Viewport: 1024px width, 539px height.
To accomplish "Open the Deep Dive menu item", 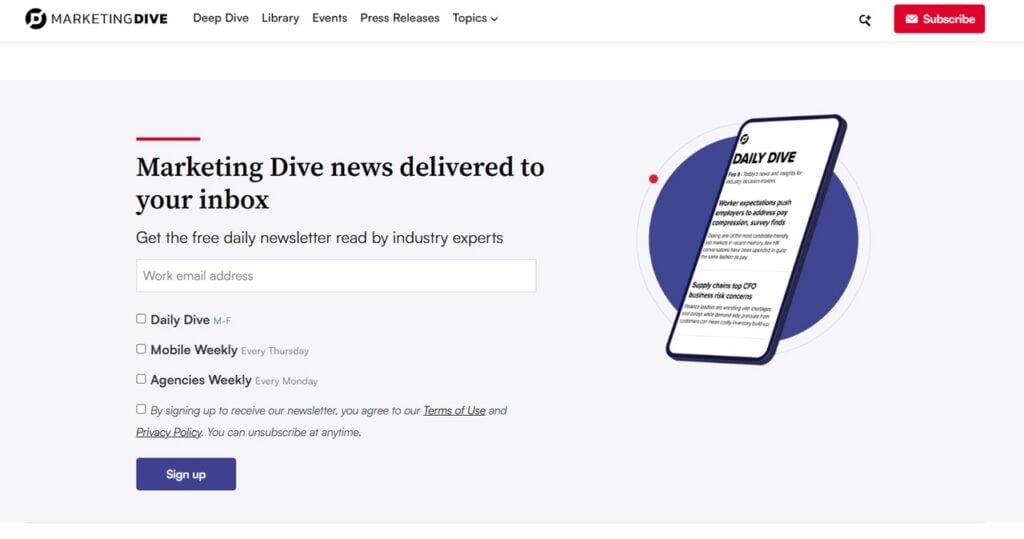I will (221, 18).
